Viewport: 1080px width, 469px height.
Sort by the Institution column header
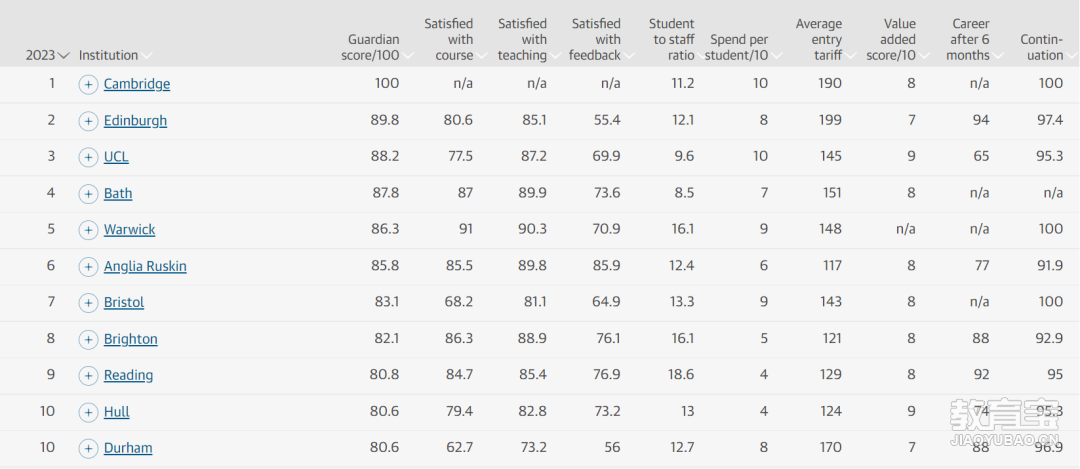(115, 55)
